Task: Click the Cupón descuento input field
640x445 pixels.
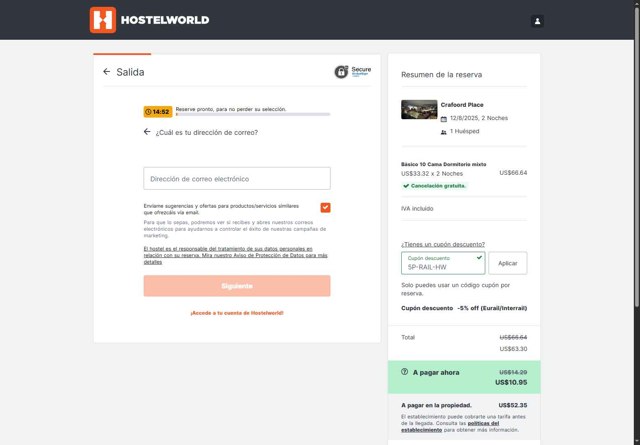Action: point(443,263)
